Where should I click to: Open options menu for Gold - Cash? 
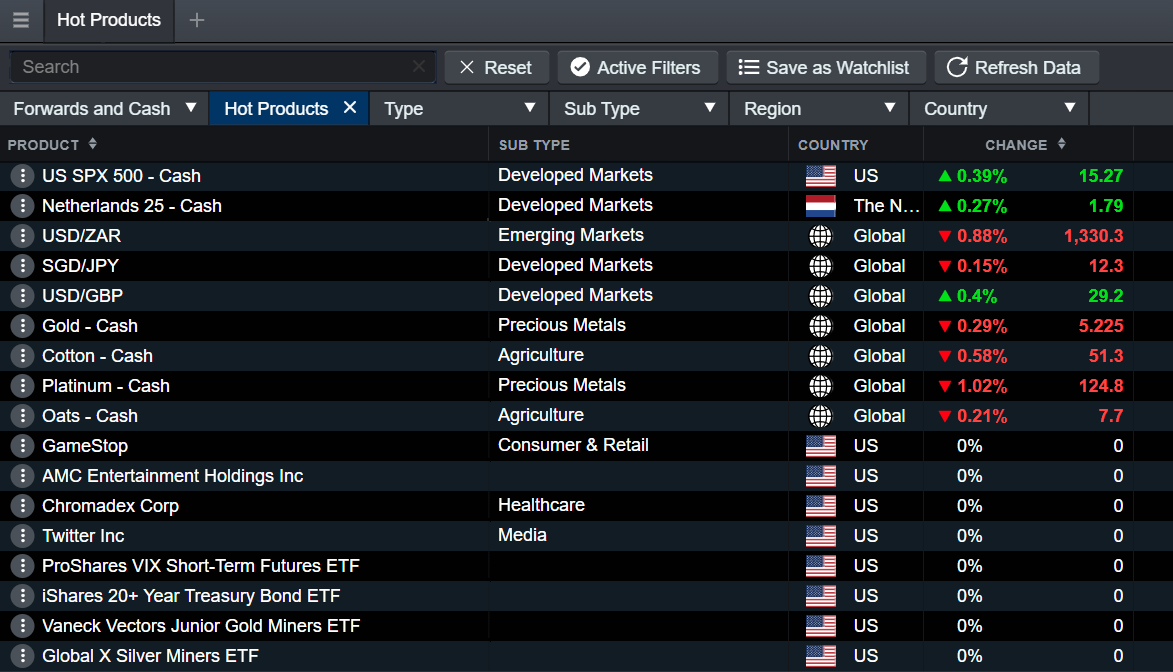tap(22, 326)
